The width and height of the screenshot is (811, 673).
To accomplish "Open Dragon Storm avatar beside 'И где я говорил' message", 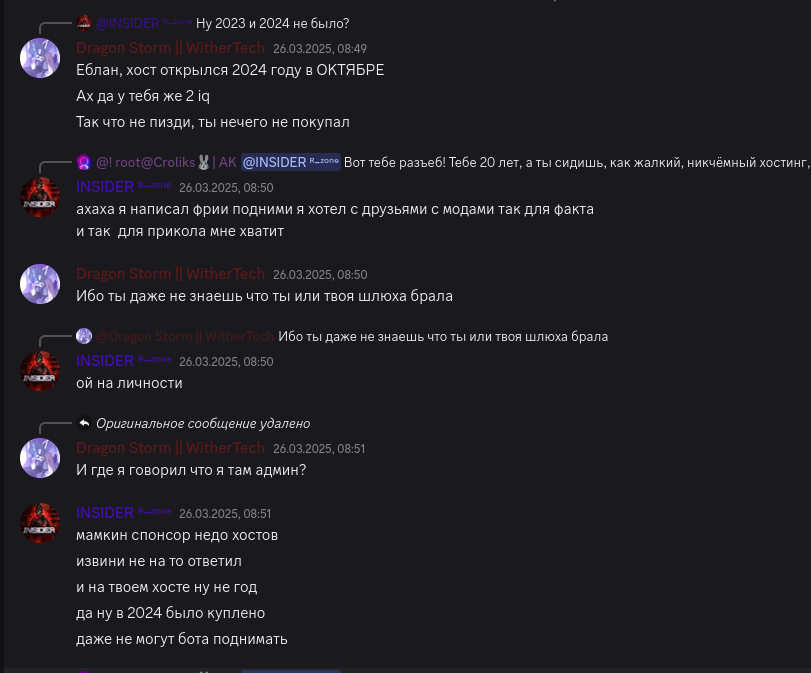I will click(40, 458).
